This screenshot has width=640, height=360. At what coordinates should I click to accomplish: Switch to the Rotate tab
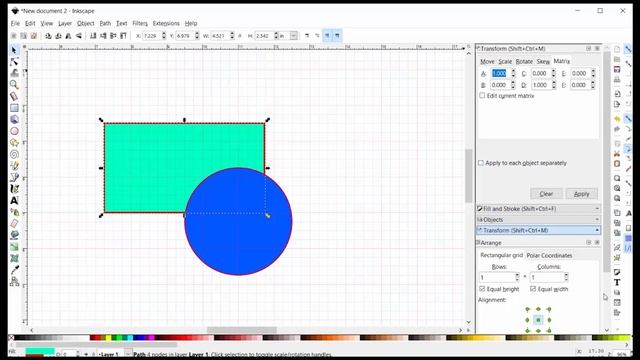click(x=524, y=61)
